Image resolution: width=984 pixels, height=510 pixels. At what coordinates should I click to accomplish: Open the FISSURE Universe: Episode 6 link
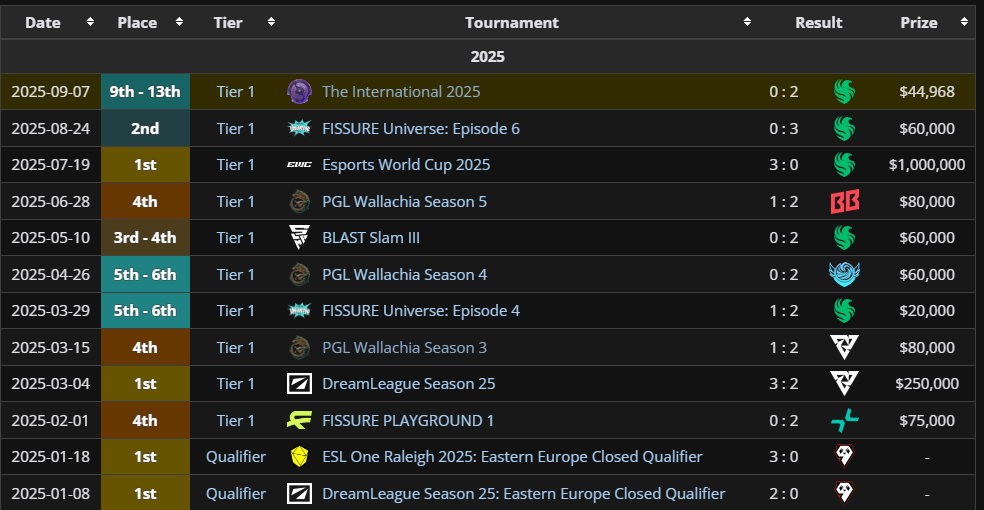(x=420, y=129)
